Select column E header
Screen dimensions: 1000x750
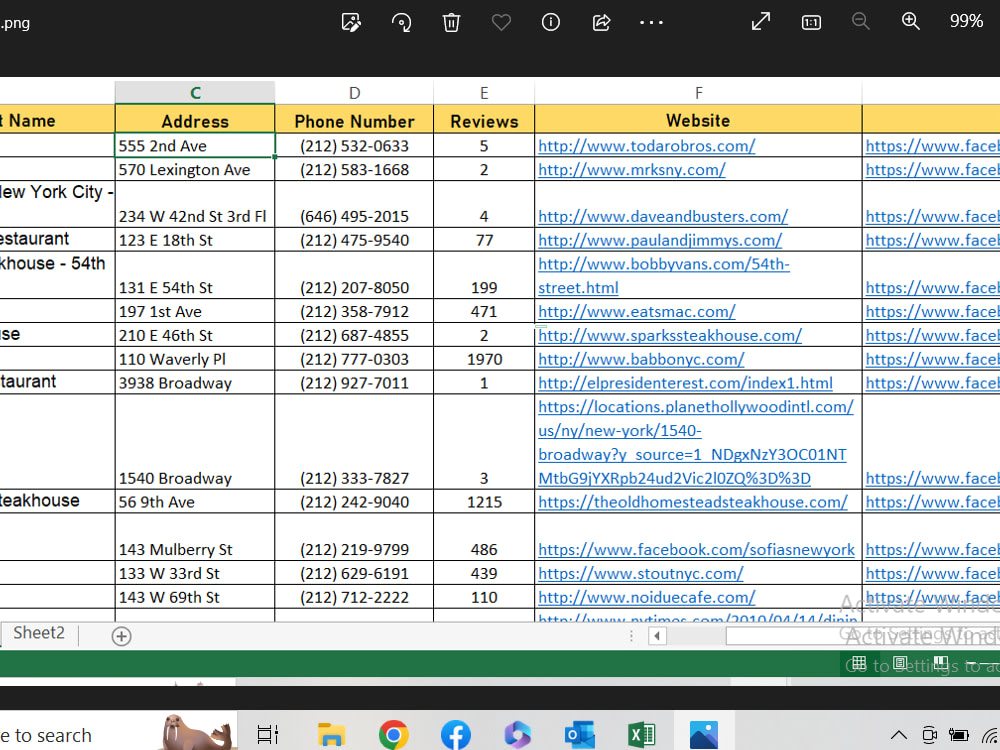click(484, 92)
